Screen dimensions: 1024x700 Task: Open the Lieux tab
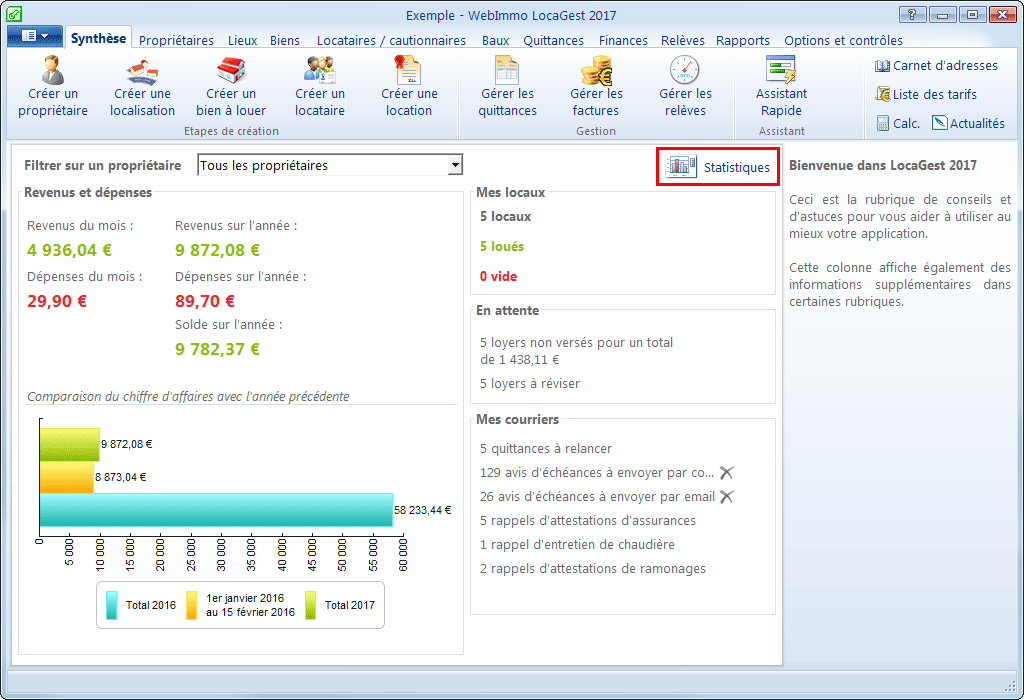(x=242, y=40)
